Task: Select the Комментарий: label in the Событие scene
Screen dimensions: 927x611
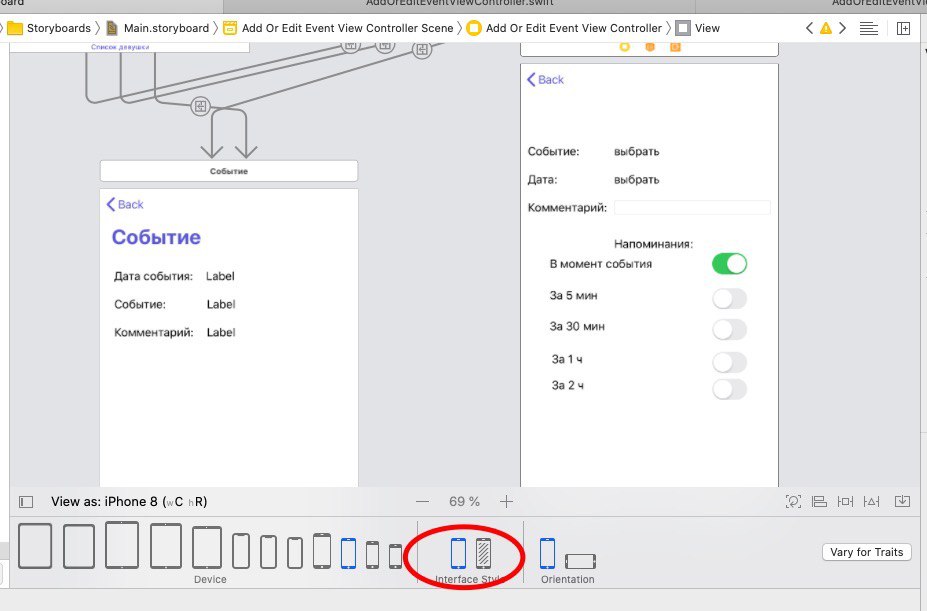Action: point(154,332)
